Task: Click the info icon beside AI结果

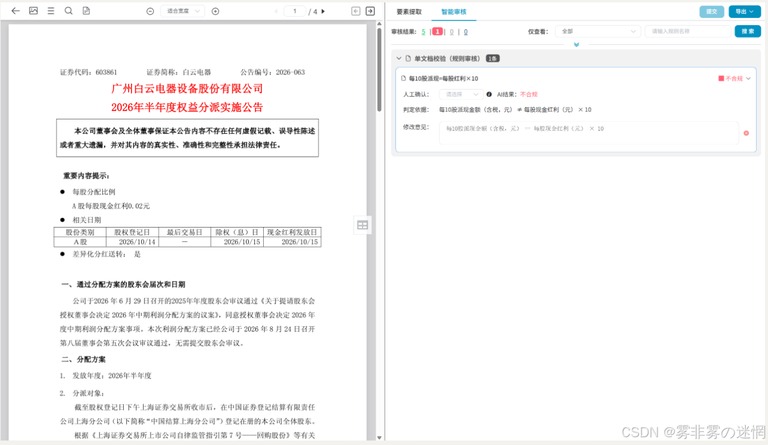Action: (489, 94)
